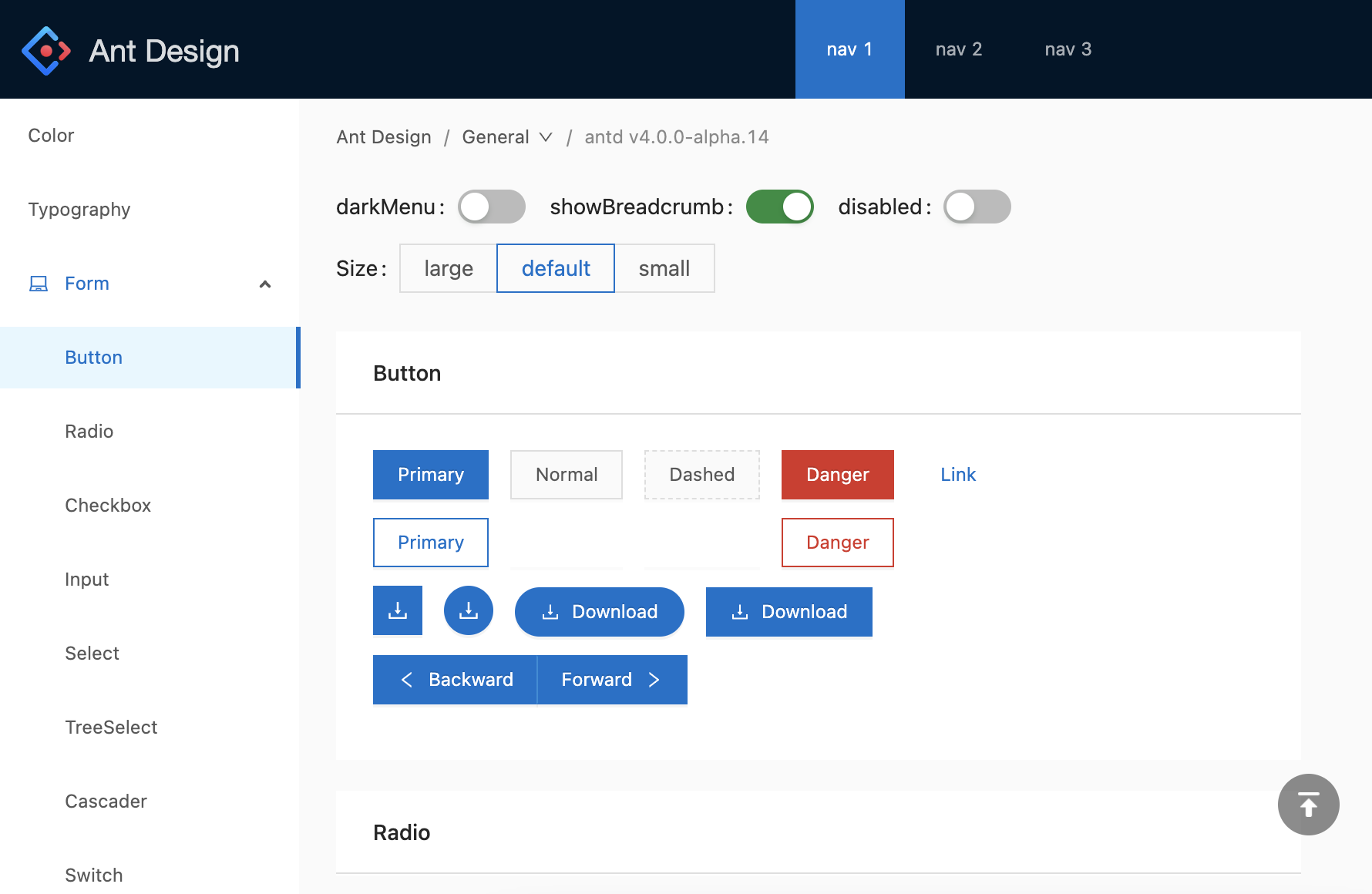Click the solid blue Primary button
The width and height of the screenshot is (1372, 894).
(431, 475)
